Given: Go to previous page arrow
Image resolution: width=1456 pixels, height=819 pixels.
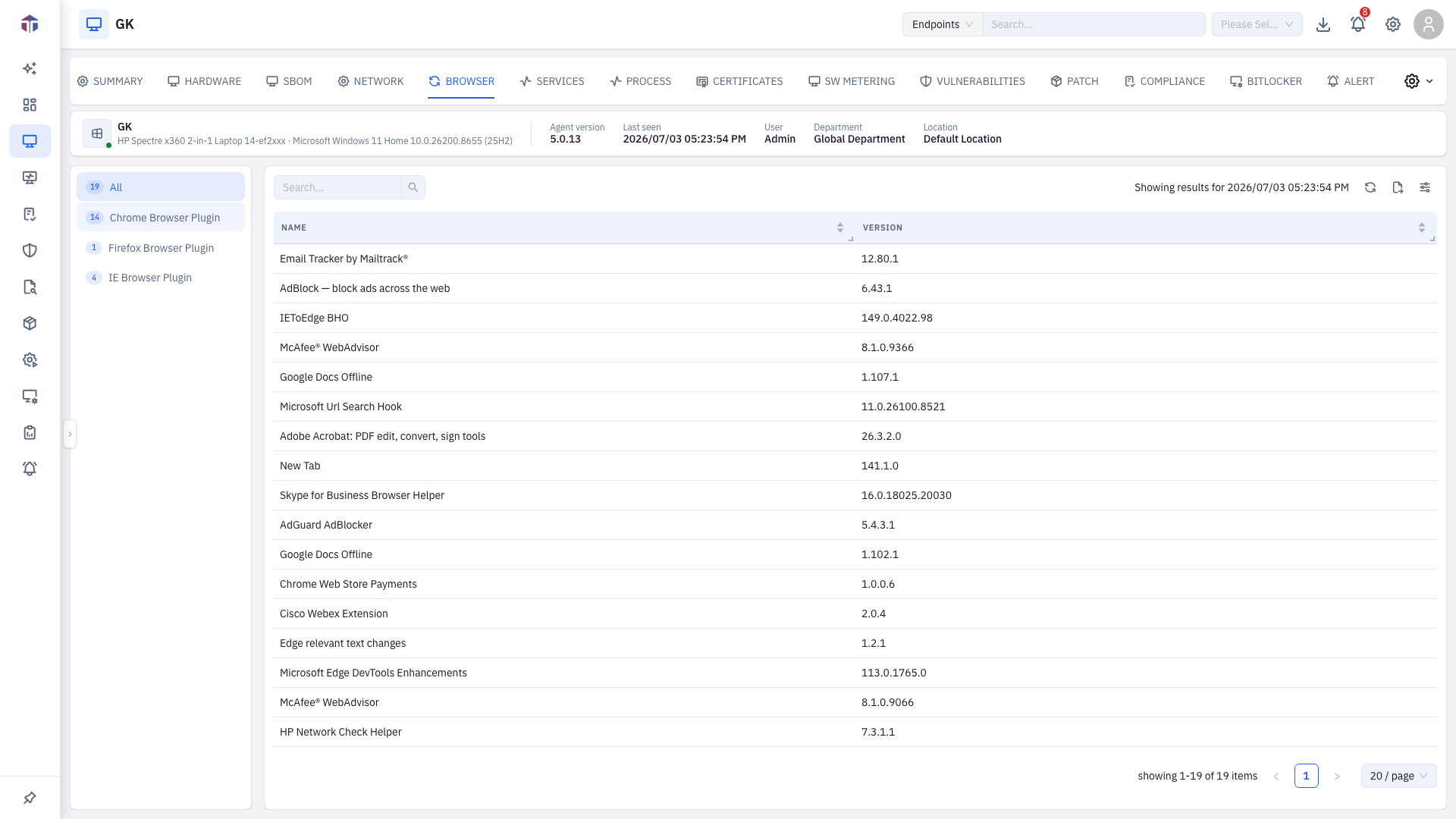Looking at the screenshot, I should pyautogui.click(x=1276, y=776).
